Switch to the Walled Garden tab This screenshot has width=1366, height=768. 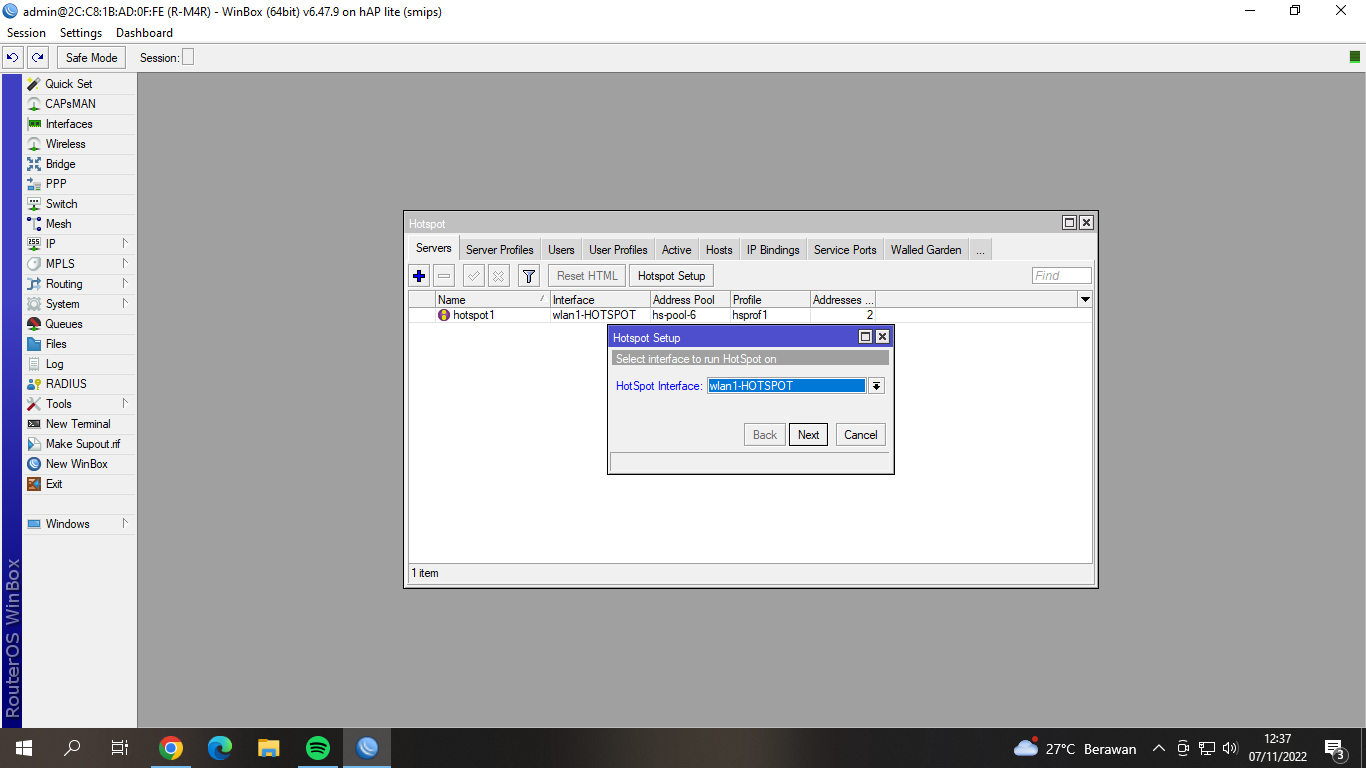[x=926, y=250]
